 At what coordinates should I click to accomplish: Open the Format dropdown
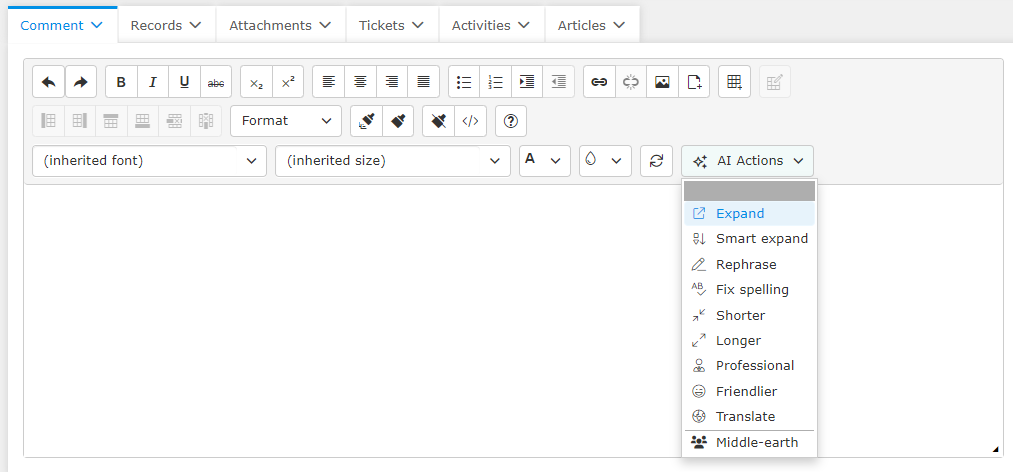286,121
